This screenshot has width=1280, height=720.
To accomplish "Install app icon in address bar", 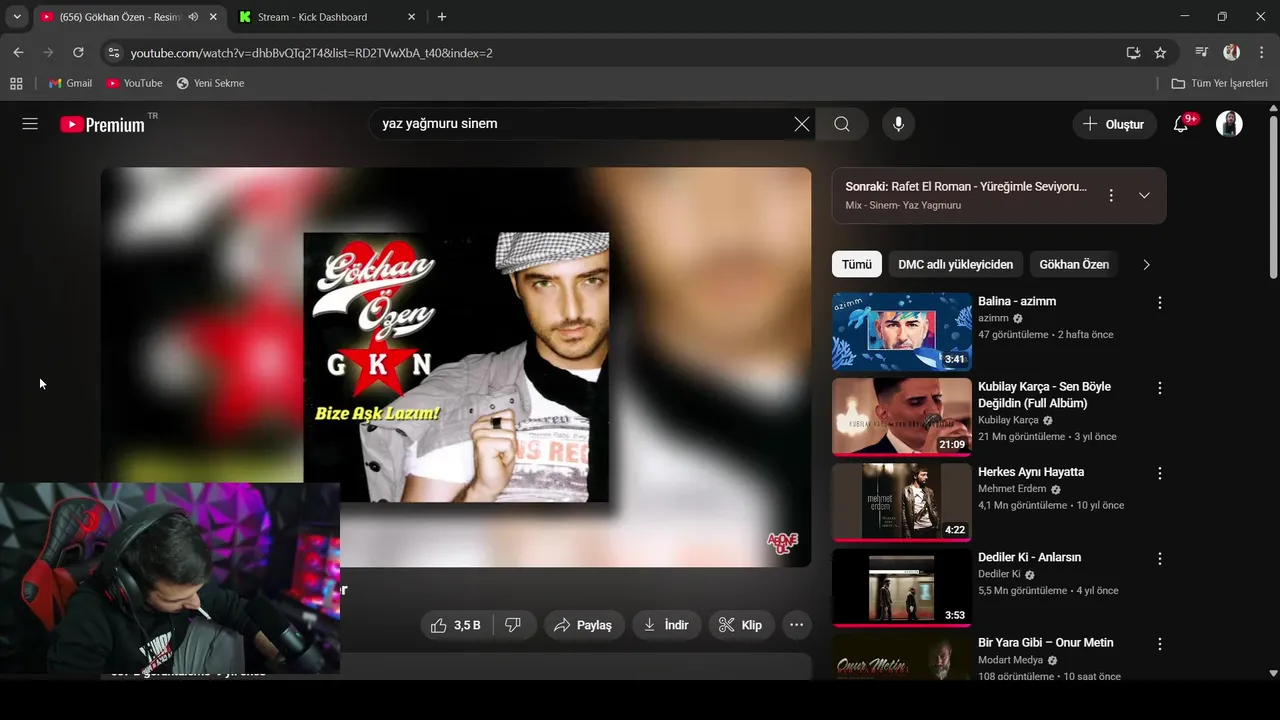I will (x=1133, y=52).
